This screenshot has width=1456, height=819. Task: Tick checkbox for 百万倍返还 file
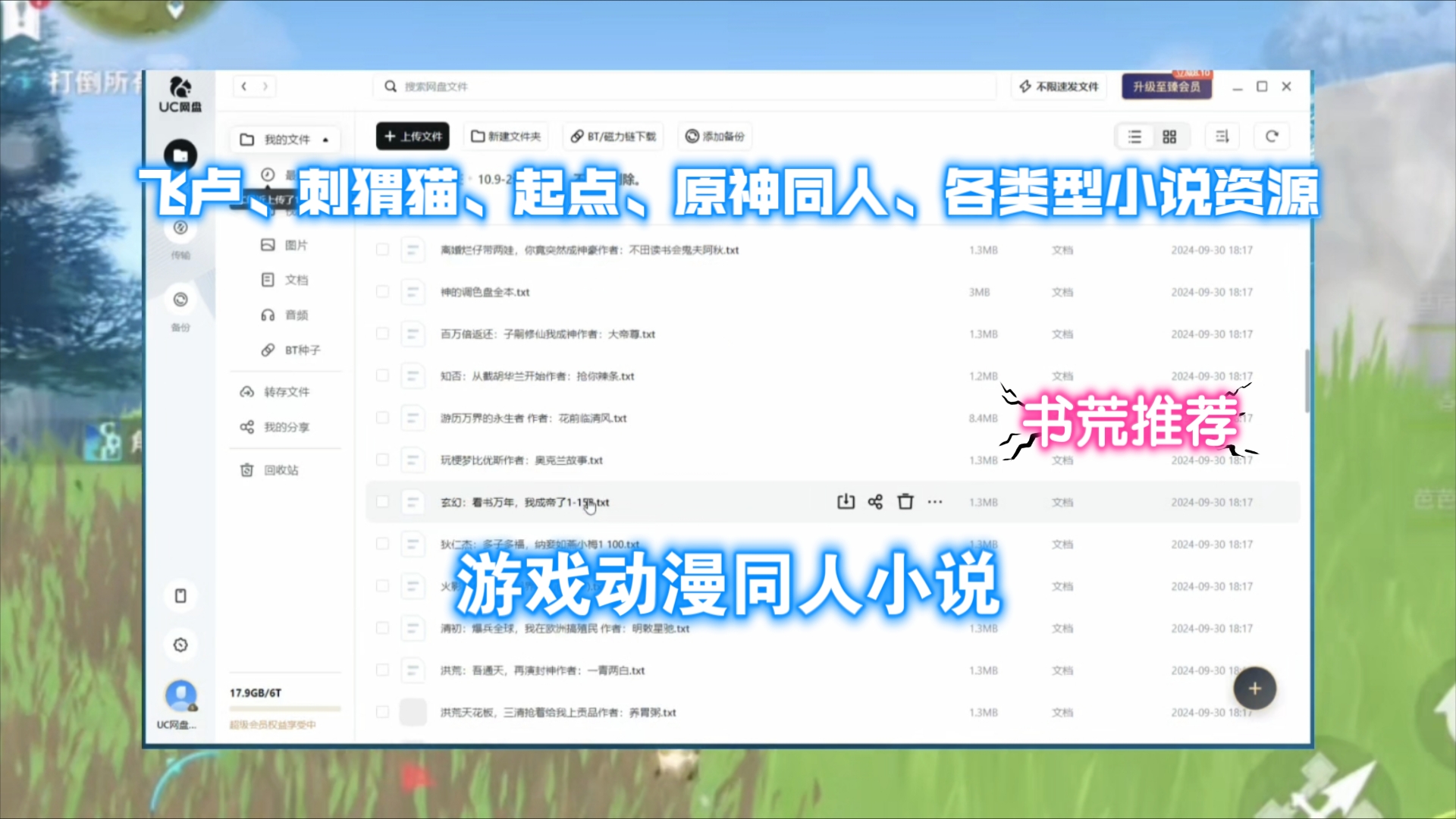tap(382, 334)
